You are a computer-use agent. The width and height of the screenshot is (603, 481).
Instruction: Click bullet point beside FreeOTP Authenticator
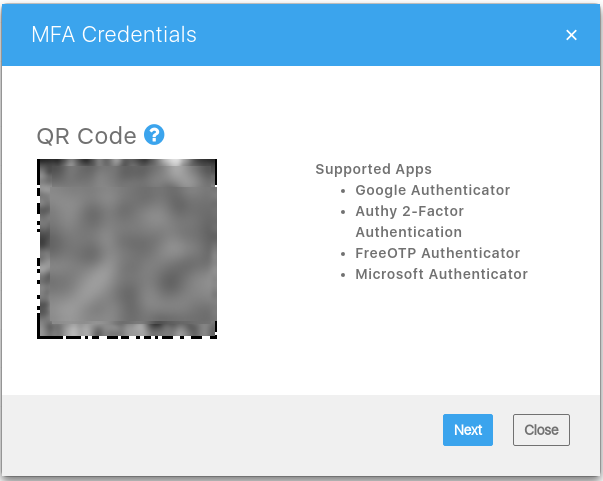[x=343, y=254]
